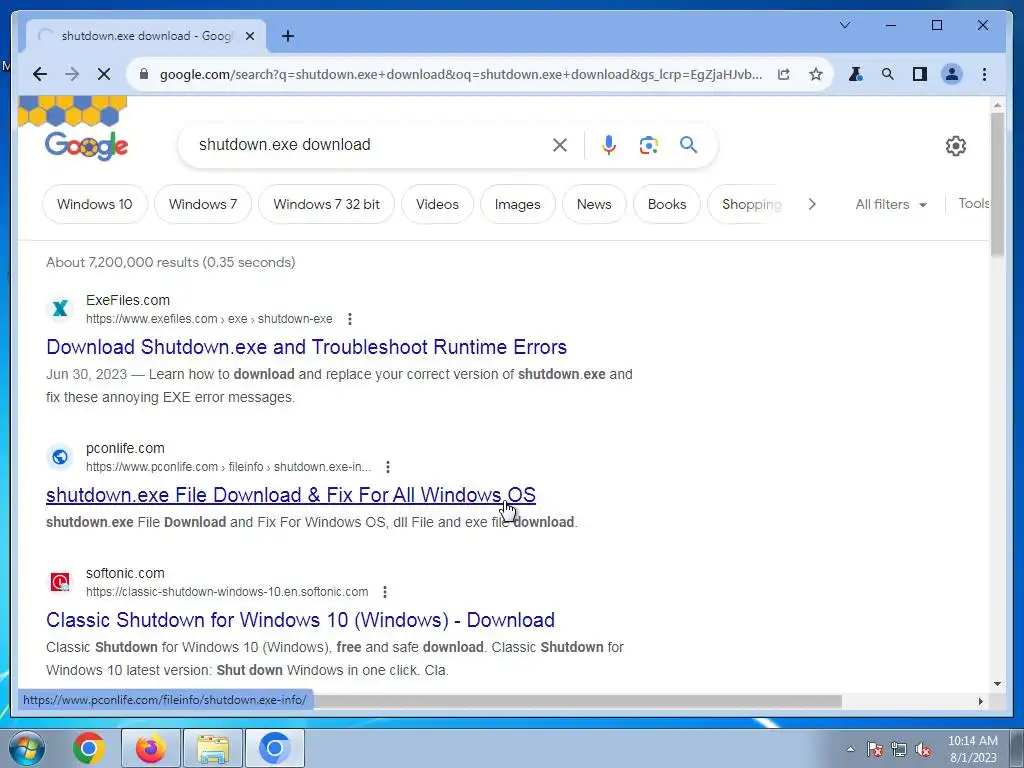Open Chrome Labs flask icon
This screenshot has width=1024, height=768.
tap(855, 74)
